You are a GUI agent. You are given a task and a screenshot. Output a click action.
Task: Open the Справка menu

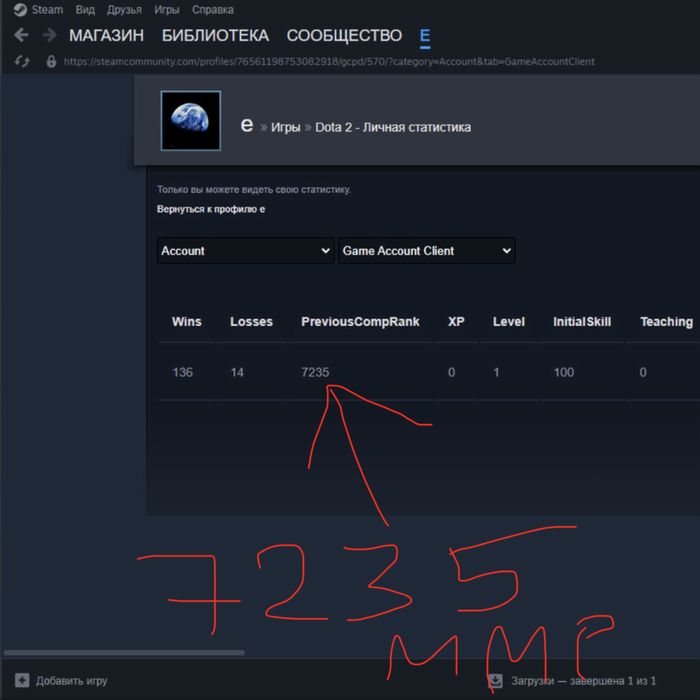tap(212, 9)
